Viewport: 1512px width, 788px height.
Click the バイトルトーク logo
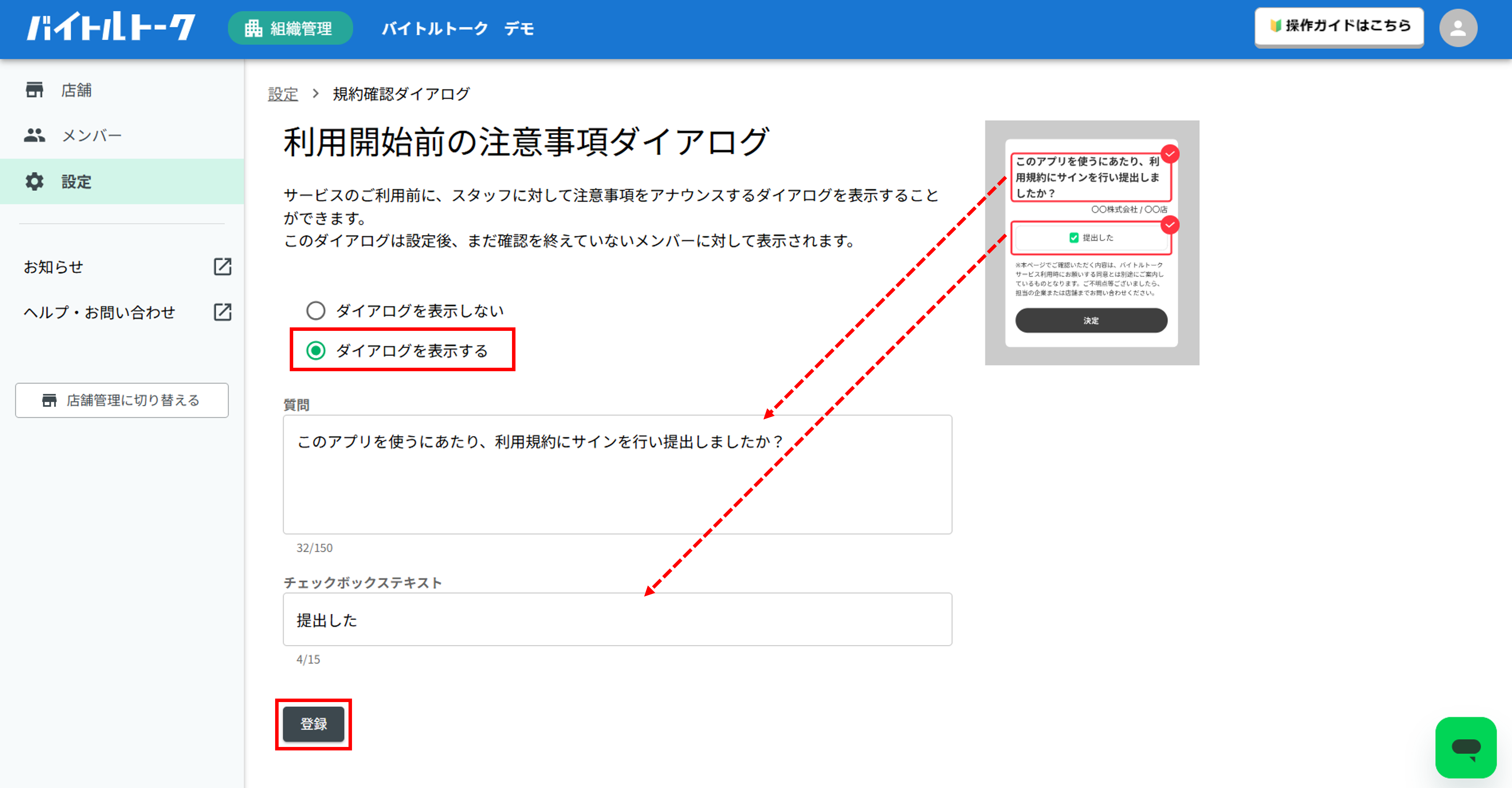point(111,27)
